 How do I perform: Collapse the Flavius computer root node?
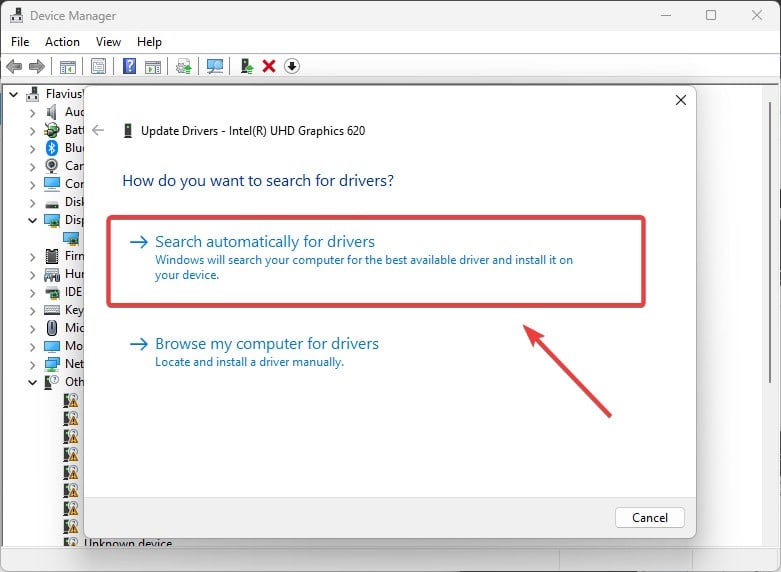pos(13,94)
